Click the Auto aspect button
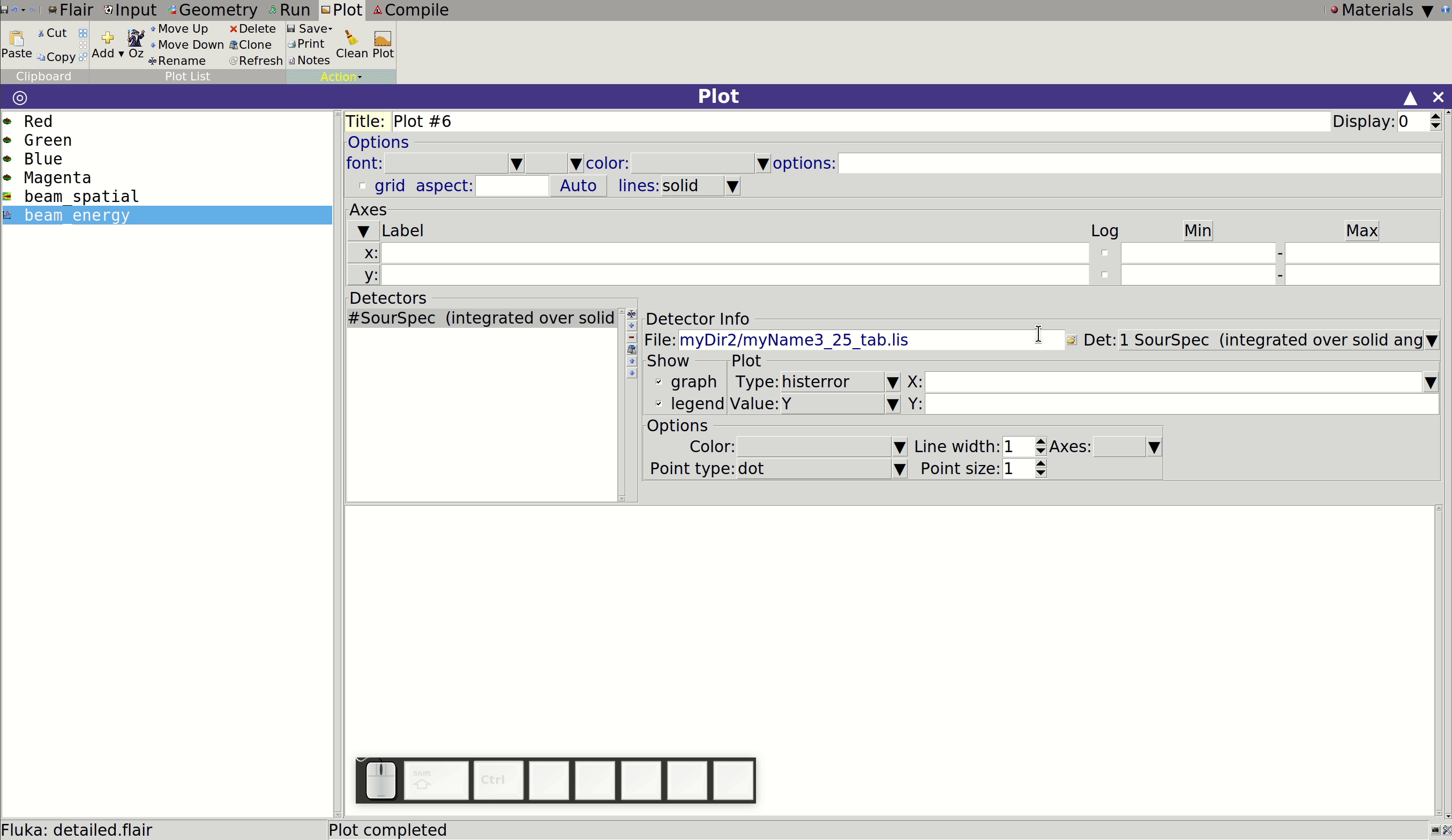Image resolution: width=1452 pixels, height=840 pixels. pyautogui.click(x=578, y=185)
